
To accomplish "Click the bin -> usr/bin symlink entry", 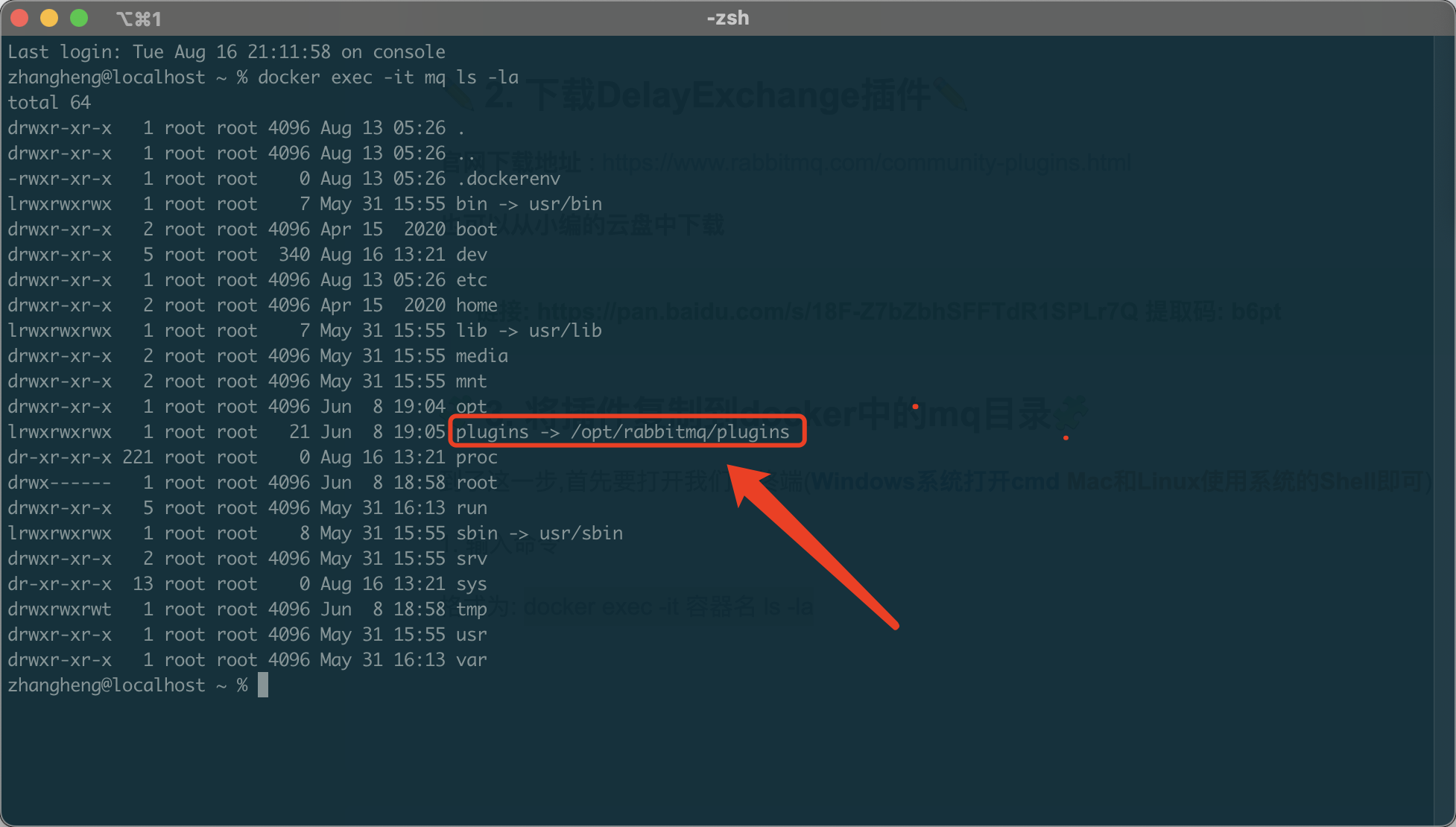I will (x=529, y=203).
